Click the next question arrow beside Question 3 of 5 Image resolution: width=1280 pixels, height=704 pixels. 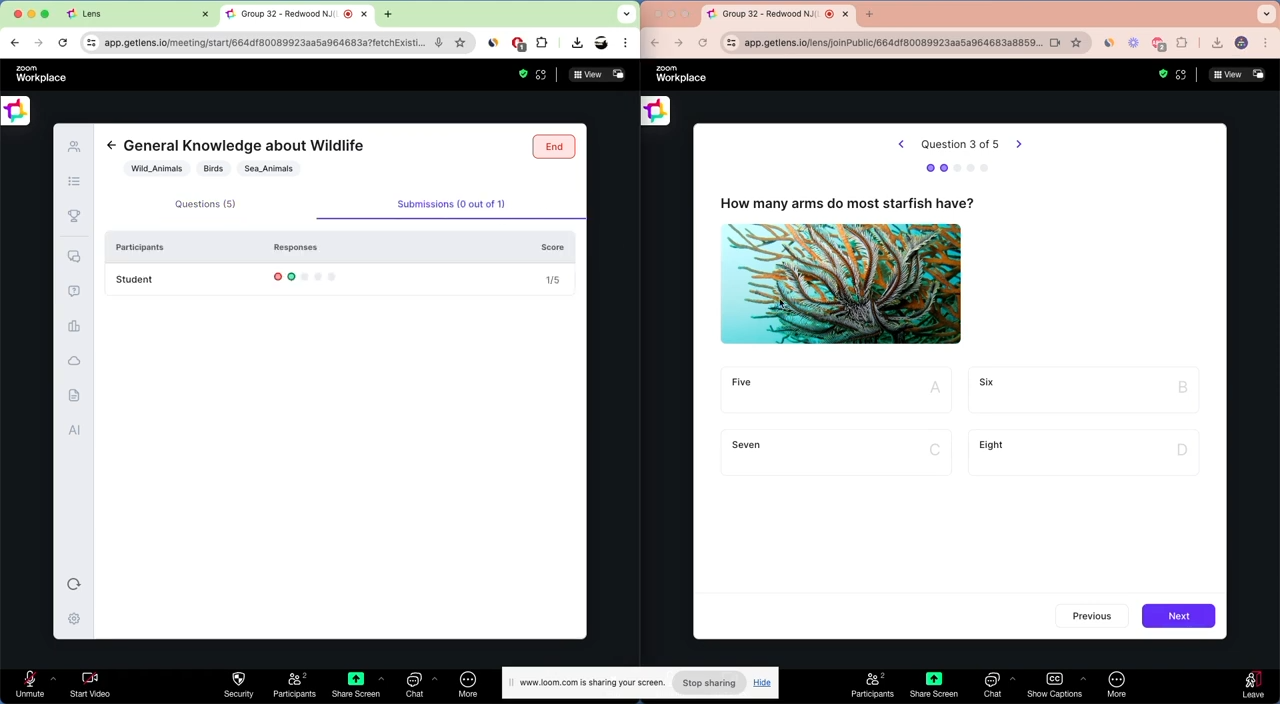(1018, 144)
